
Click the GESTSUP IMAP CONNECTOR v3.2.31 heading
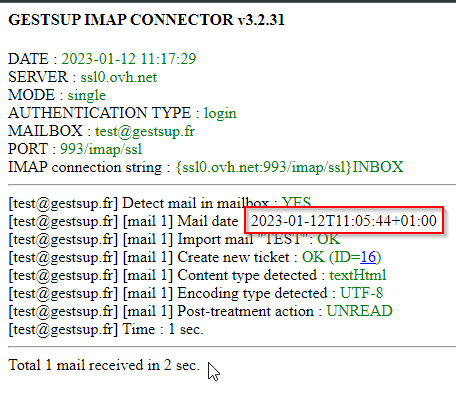point(146,20)
